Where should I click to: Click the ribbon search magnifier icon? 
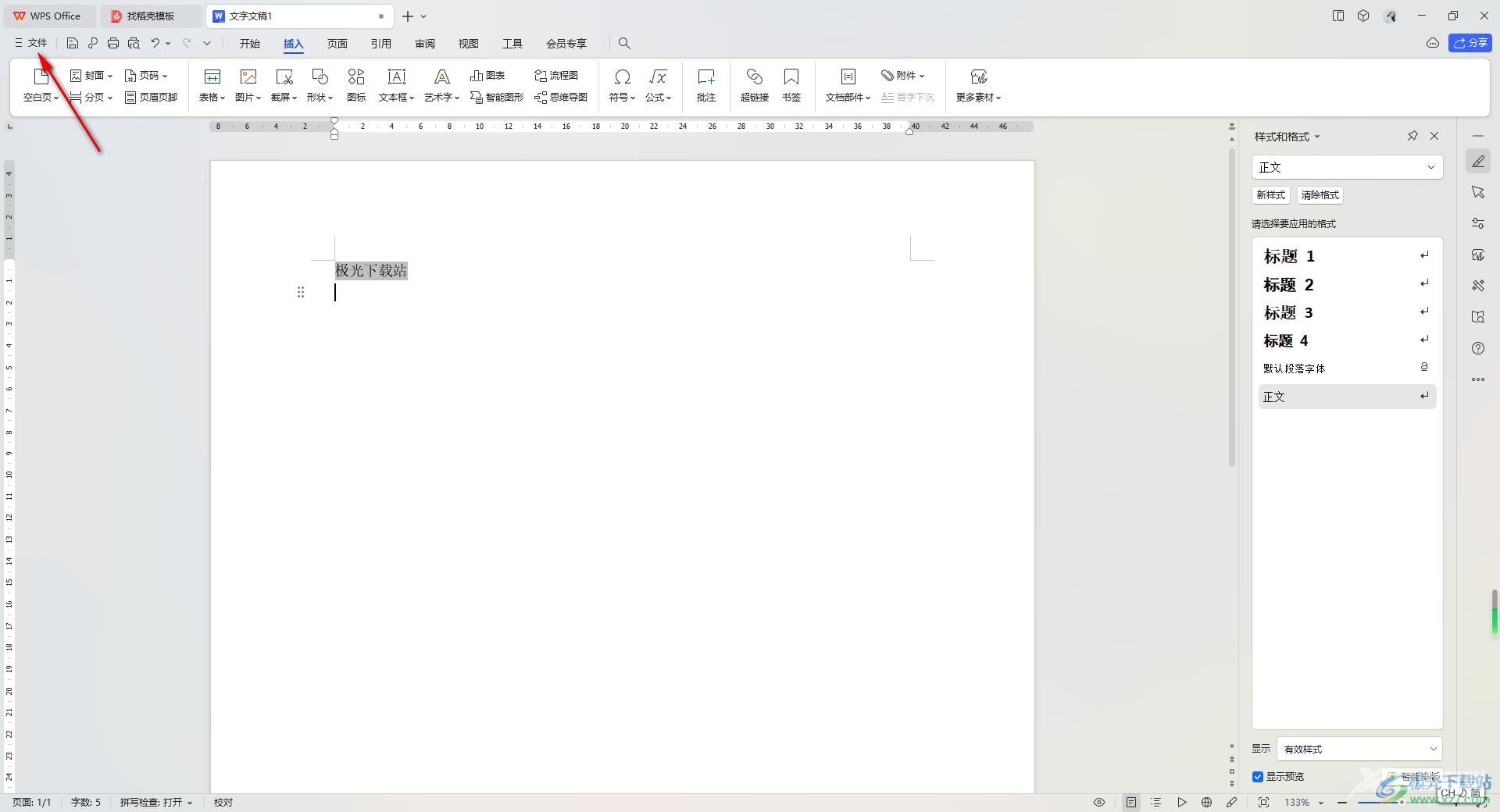(x=624, y=43)
